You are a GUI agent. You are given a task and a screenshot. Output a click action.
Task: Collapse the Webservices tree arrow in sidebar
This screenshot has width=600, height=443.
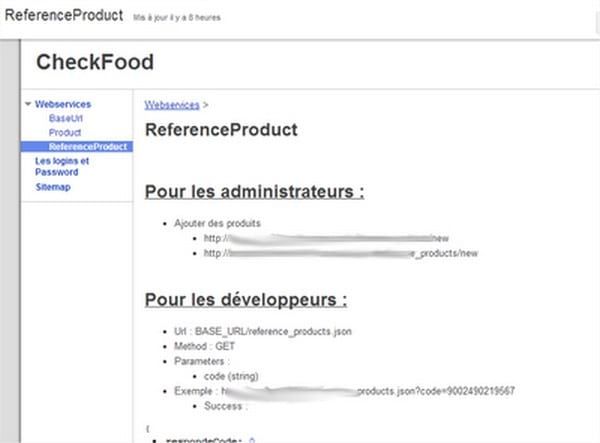click(x=28, y=104)
